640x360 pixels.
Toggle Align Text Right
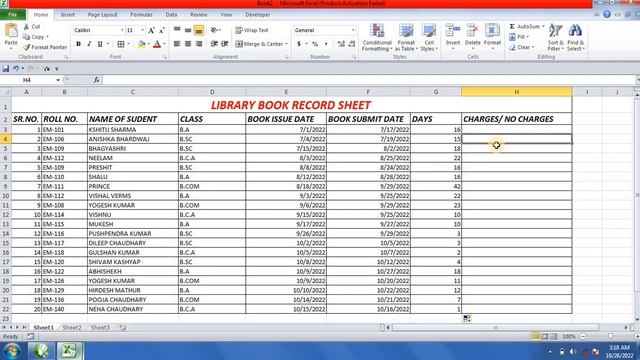pyautogui.click(x=199, y=44)
